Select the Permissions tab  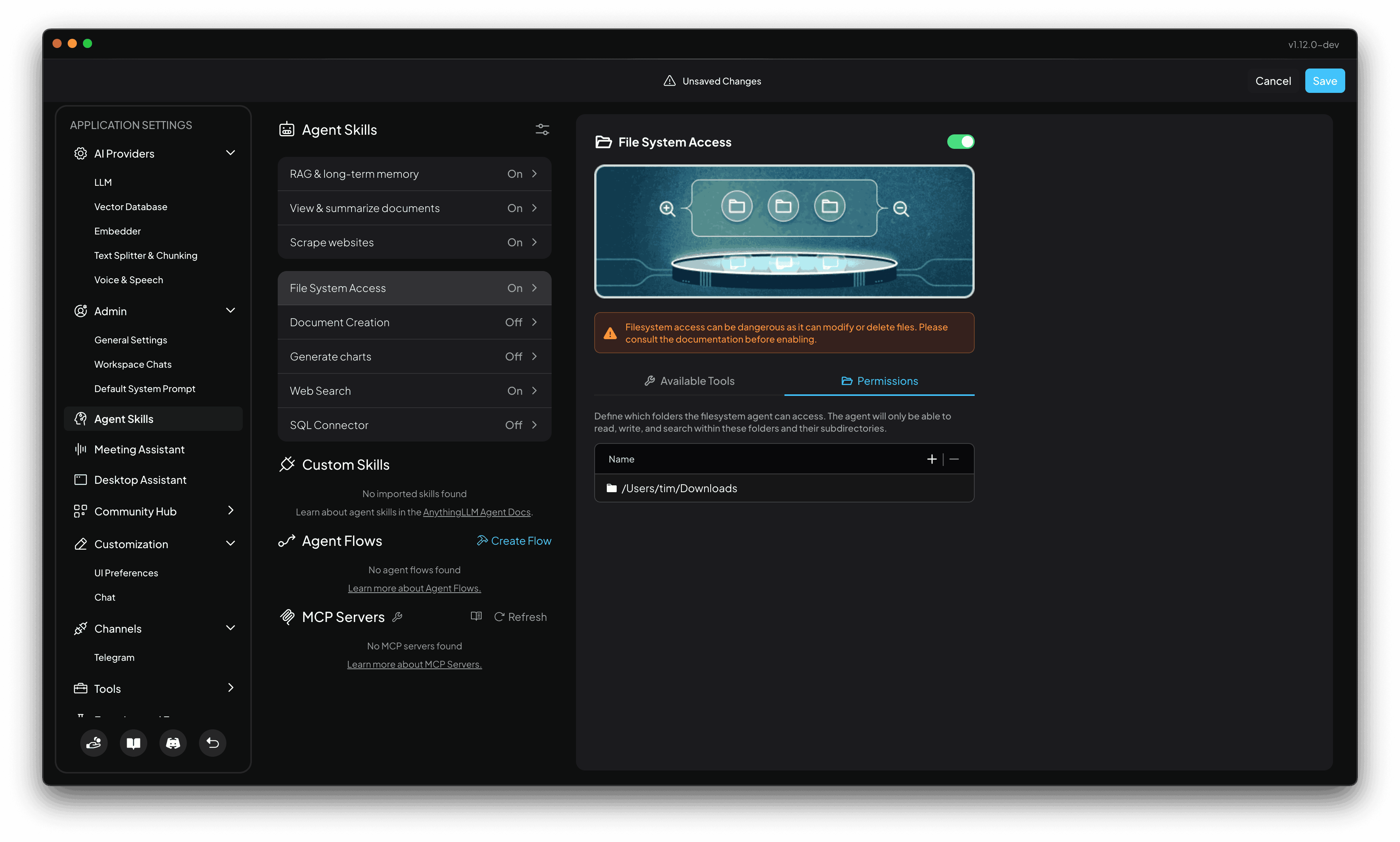pyautogui.click(x=880, y=381)
